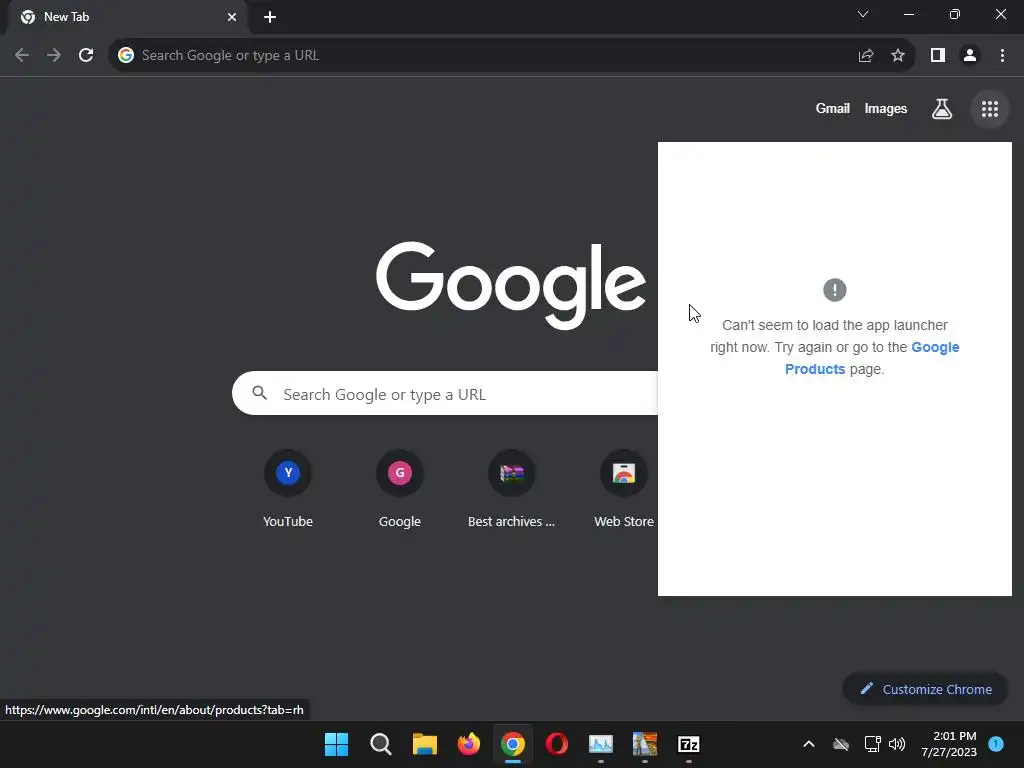Launch Firefox from taskbar
This screenshot has height=768, width=1024.
tap(468, 744)
